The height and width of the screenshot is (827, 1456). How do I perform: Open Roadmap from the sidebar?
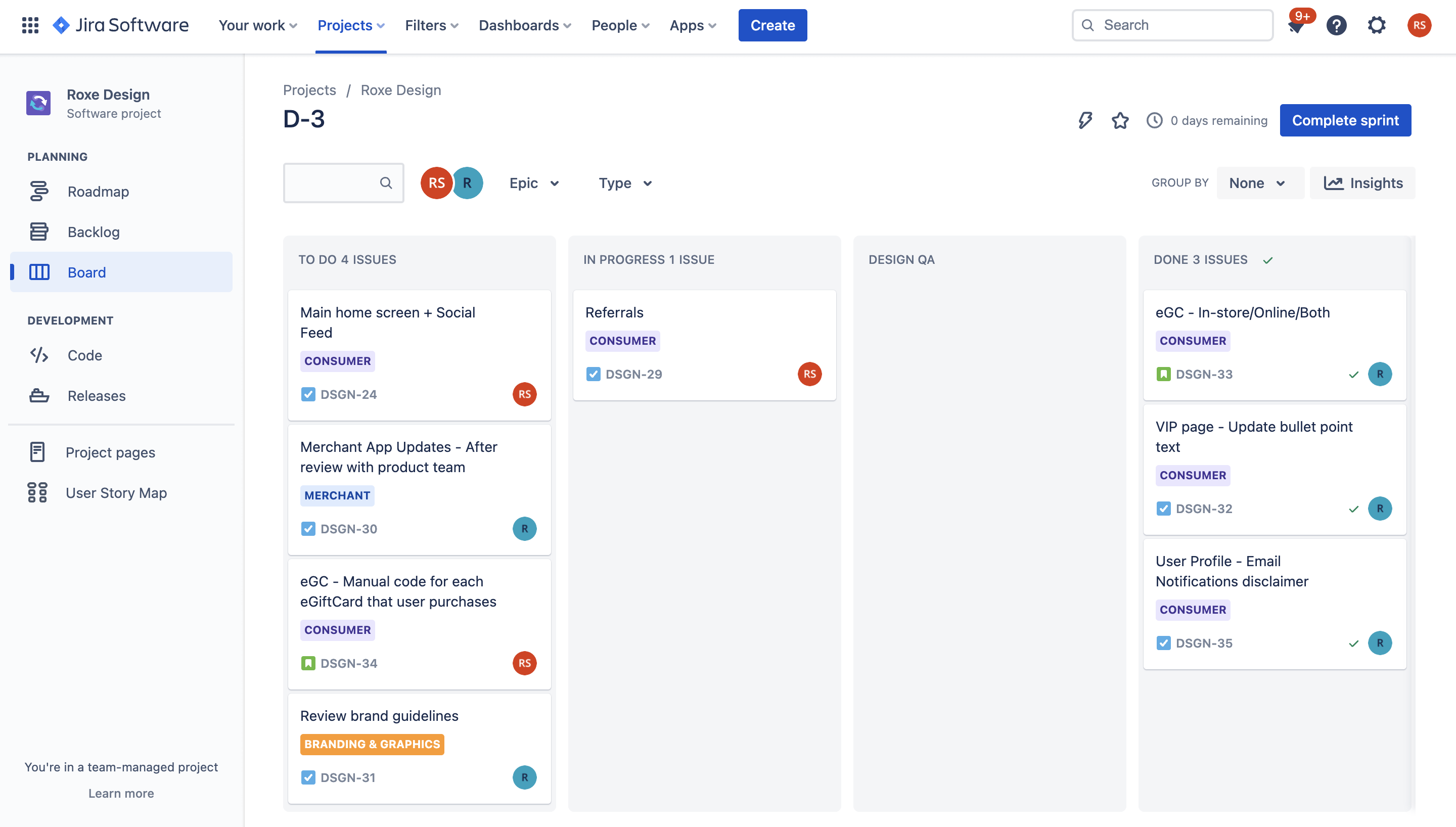pos(98,192)
